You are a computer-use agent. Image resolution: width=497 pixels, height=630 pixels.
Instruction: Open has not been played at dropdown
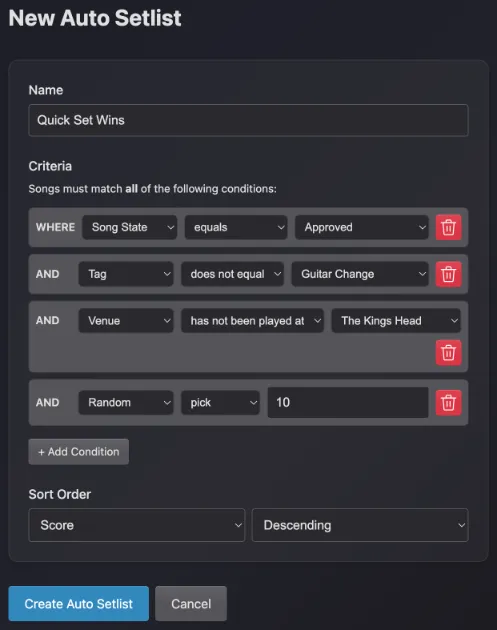point(252,321)
